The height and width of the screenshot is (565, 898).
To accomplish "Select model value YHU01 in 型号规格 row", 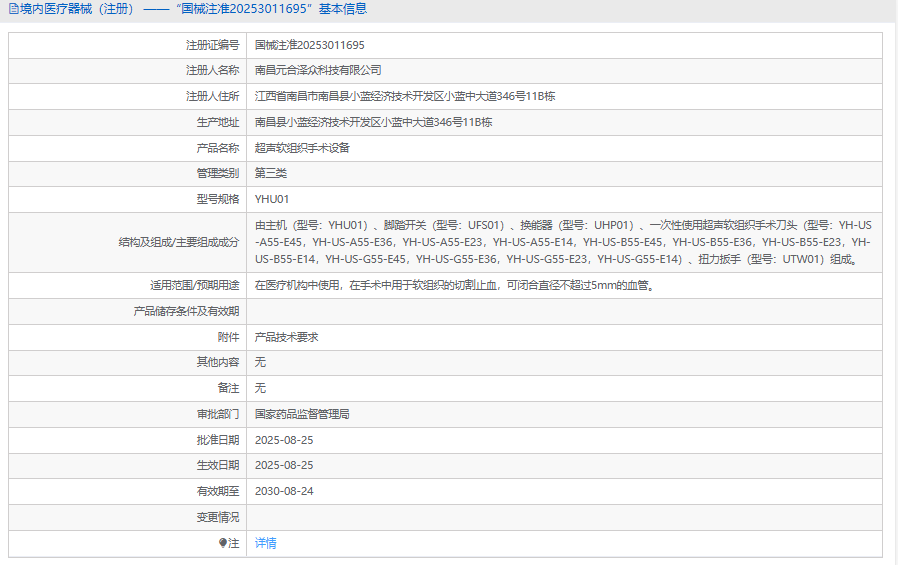I will pos(272,199).
